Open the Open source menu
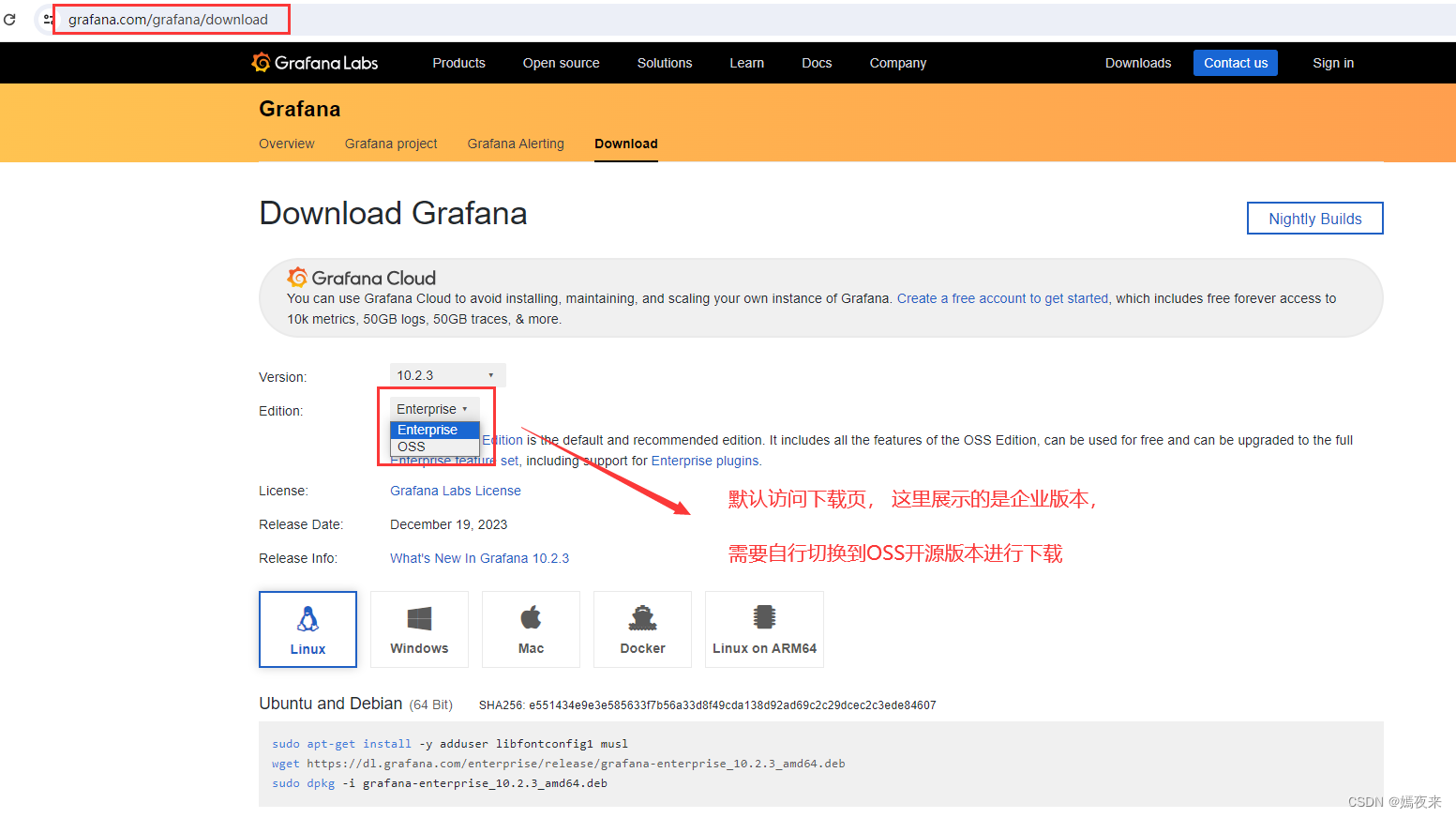 click(x=561, y=63)
